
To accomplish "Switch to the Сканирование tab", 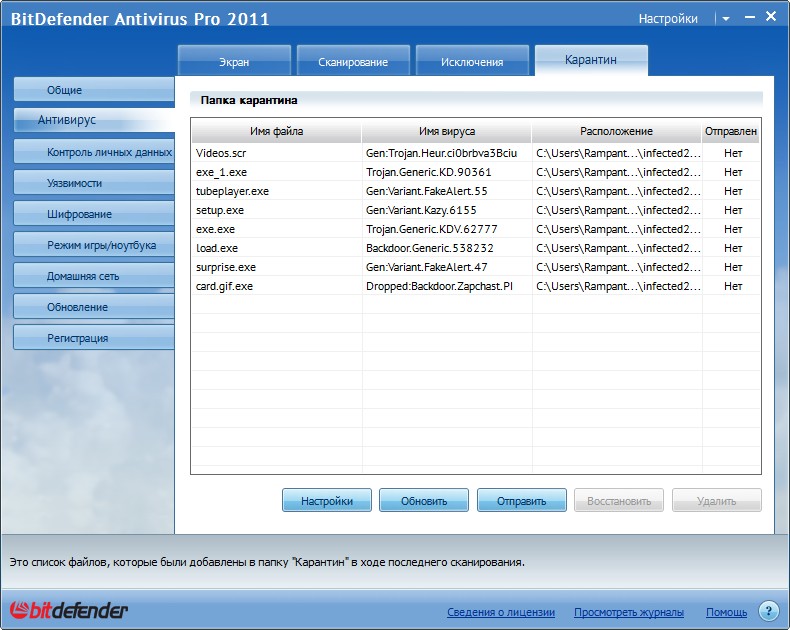I will [x=353, y=61].
